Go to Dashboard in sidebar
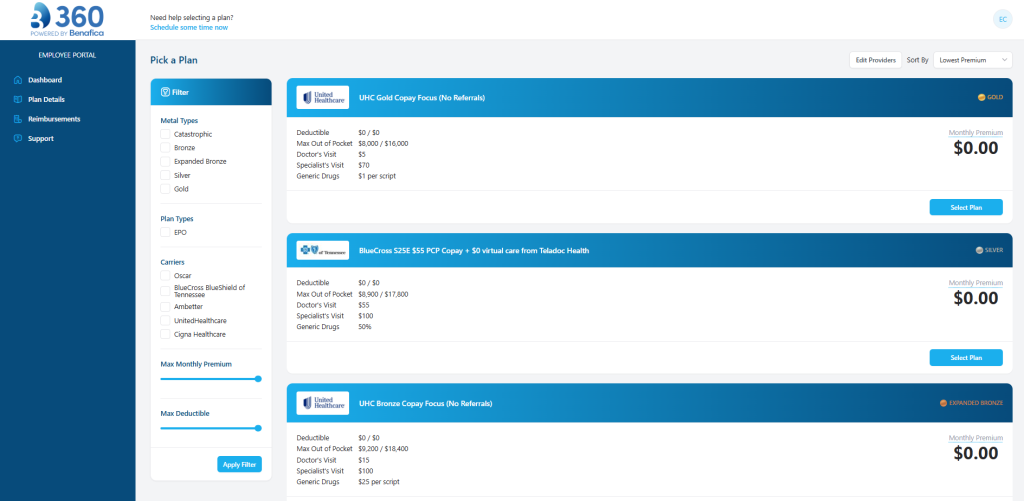 pos(45,80)
